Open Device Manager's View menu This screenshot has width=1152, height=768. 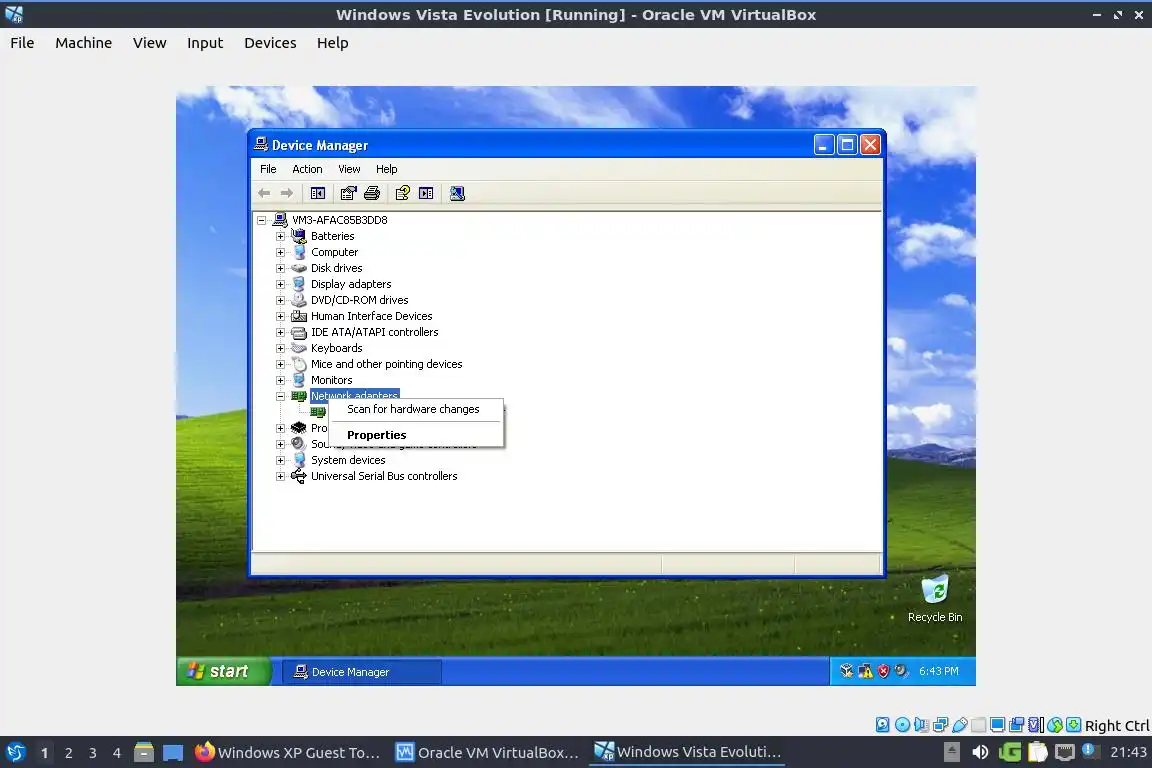pos(349,169)
